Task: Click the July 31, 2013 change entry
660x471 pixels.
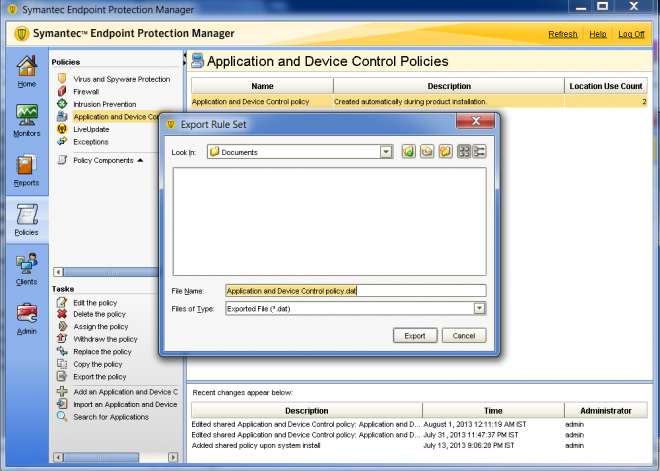Action: pyautogui.click(x=419, y=435)
